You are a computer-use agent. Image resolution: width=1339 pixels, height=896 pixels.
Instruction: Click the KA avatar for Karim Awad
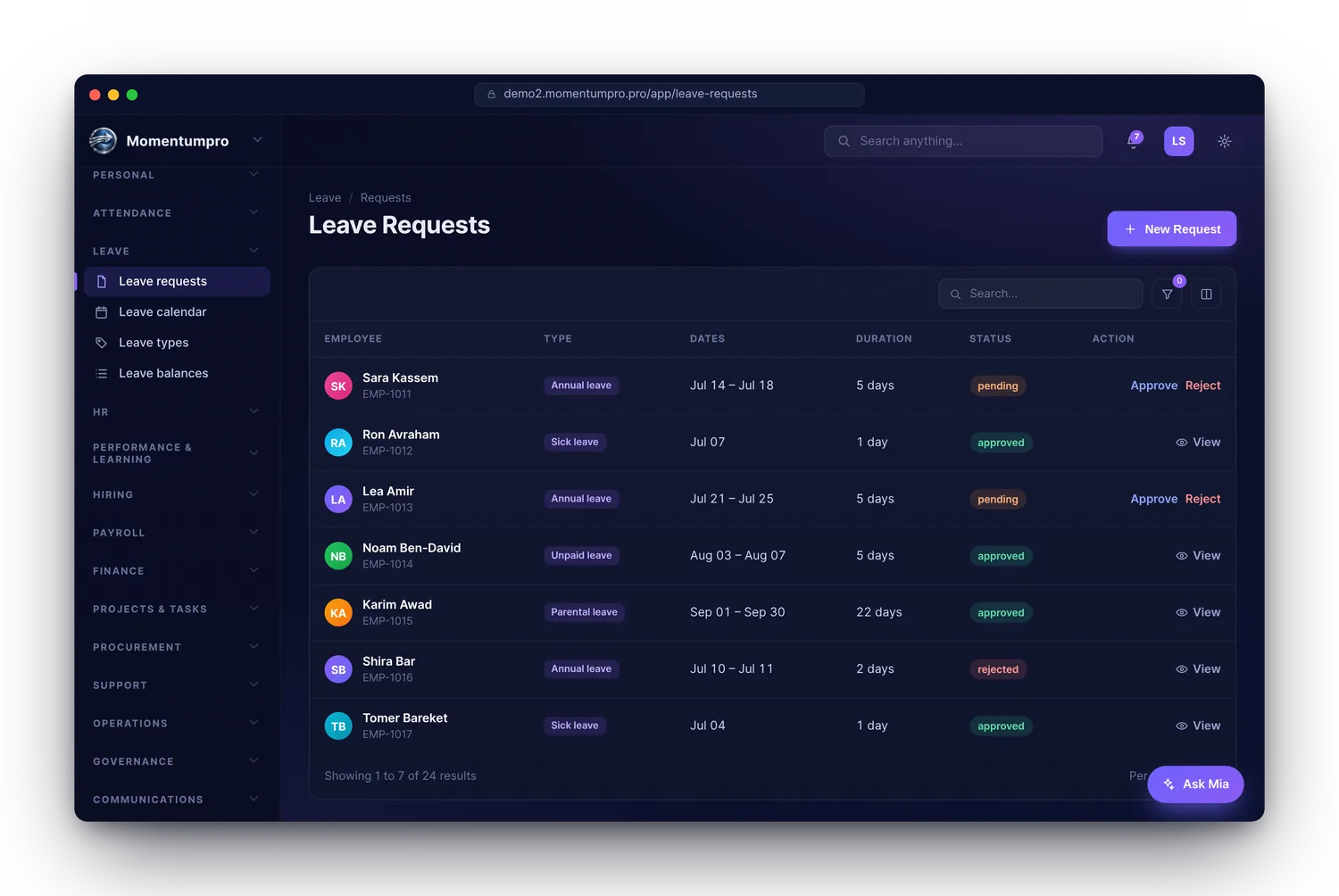point(338,613)
